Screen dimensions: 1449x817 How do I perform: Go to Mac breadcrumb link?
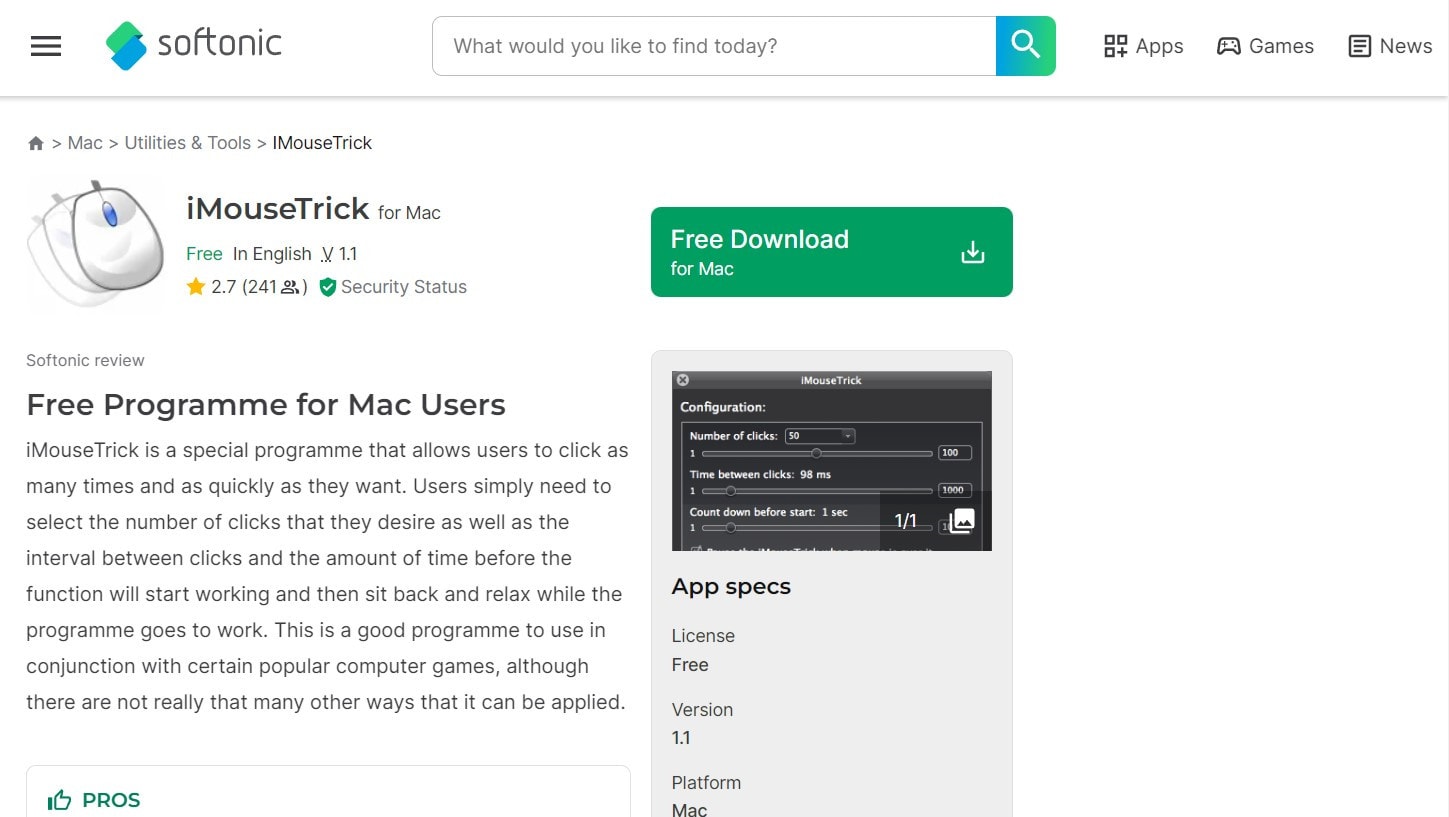(85, 143)
